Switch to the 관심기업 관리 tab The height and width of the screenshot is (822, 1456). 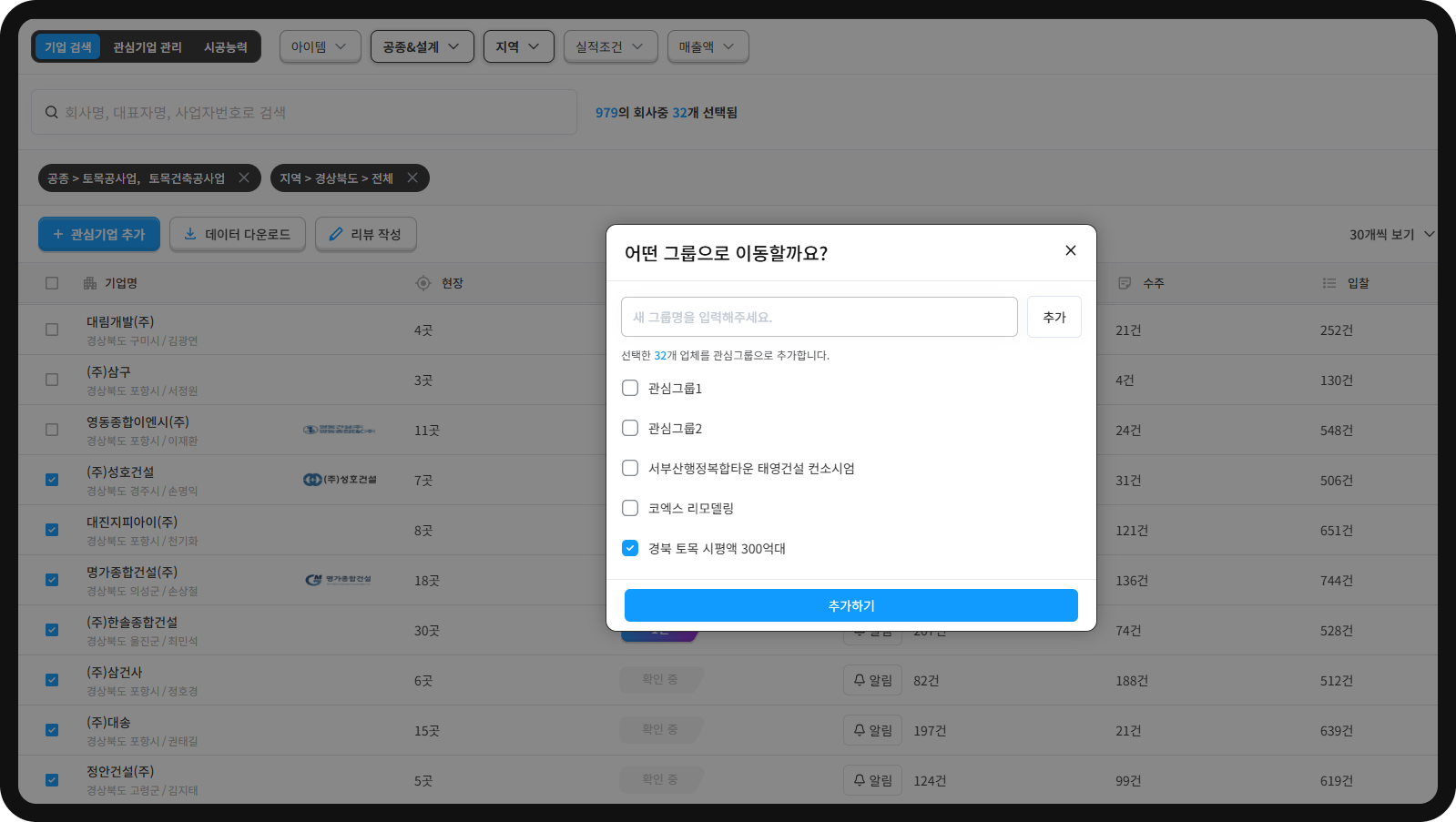click(x=148, y=46)
